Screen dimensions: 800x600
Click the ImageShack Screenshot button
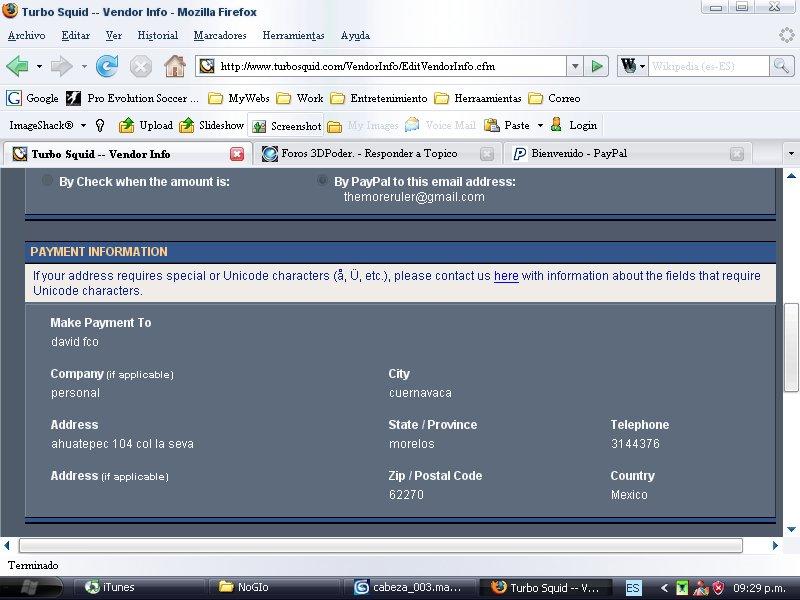[x=286, y=126]
